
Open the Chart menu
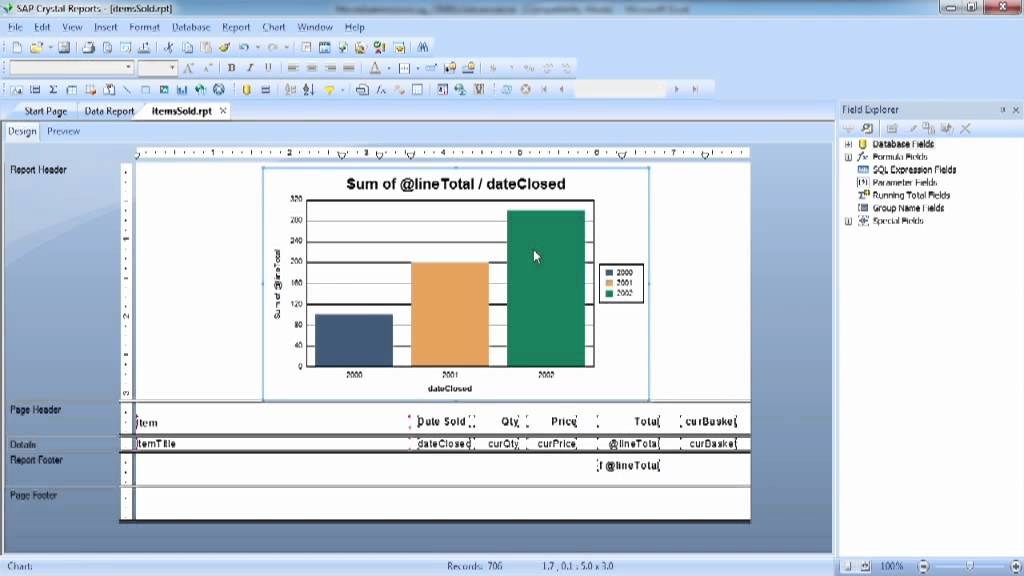pos(274,27)
